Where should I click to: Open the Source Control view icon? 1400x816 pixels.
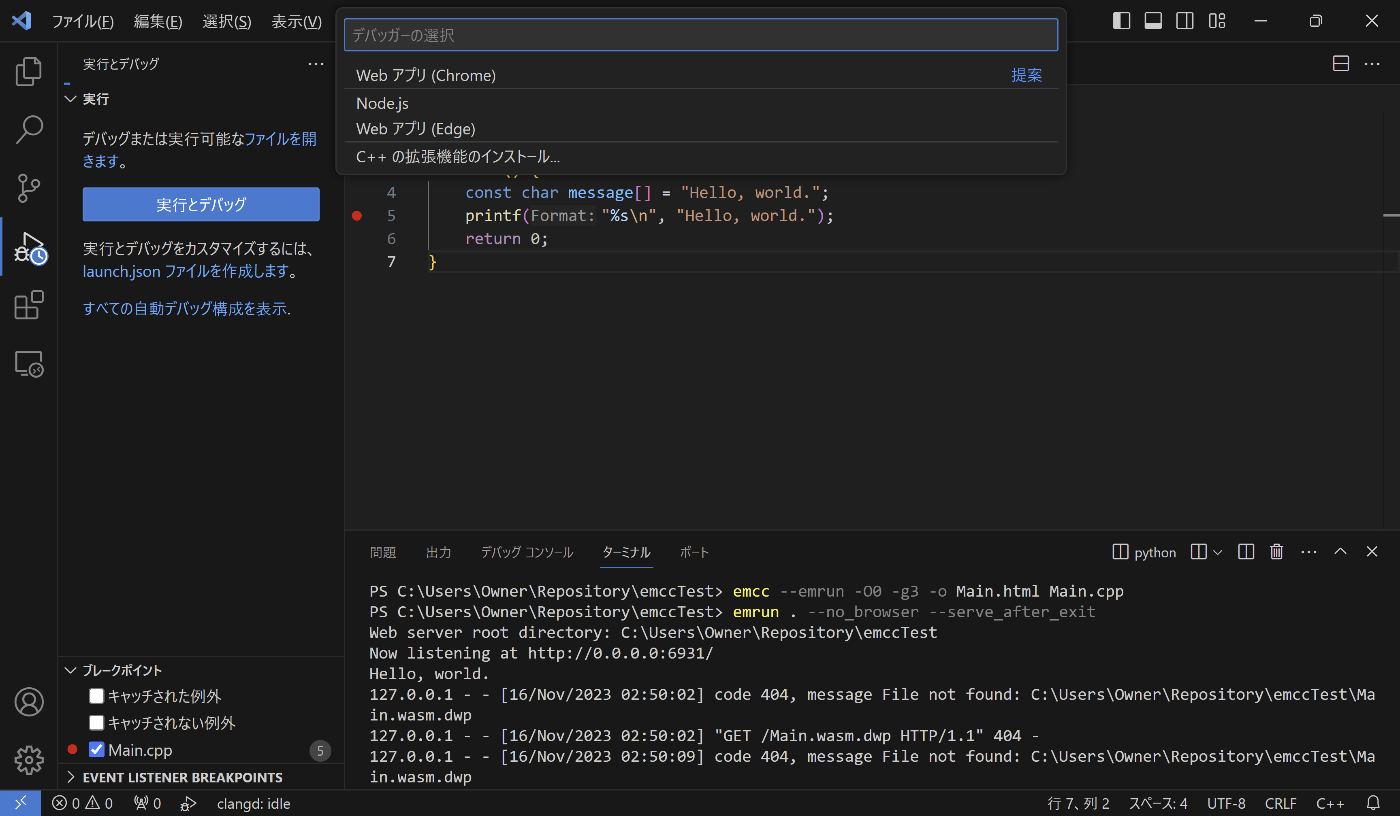click(29, 188)
